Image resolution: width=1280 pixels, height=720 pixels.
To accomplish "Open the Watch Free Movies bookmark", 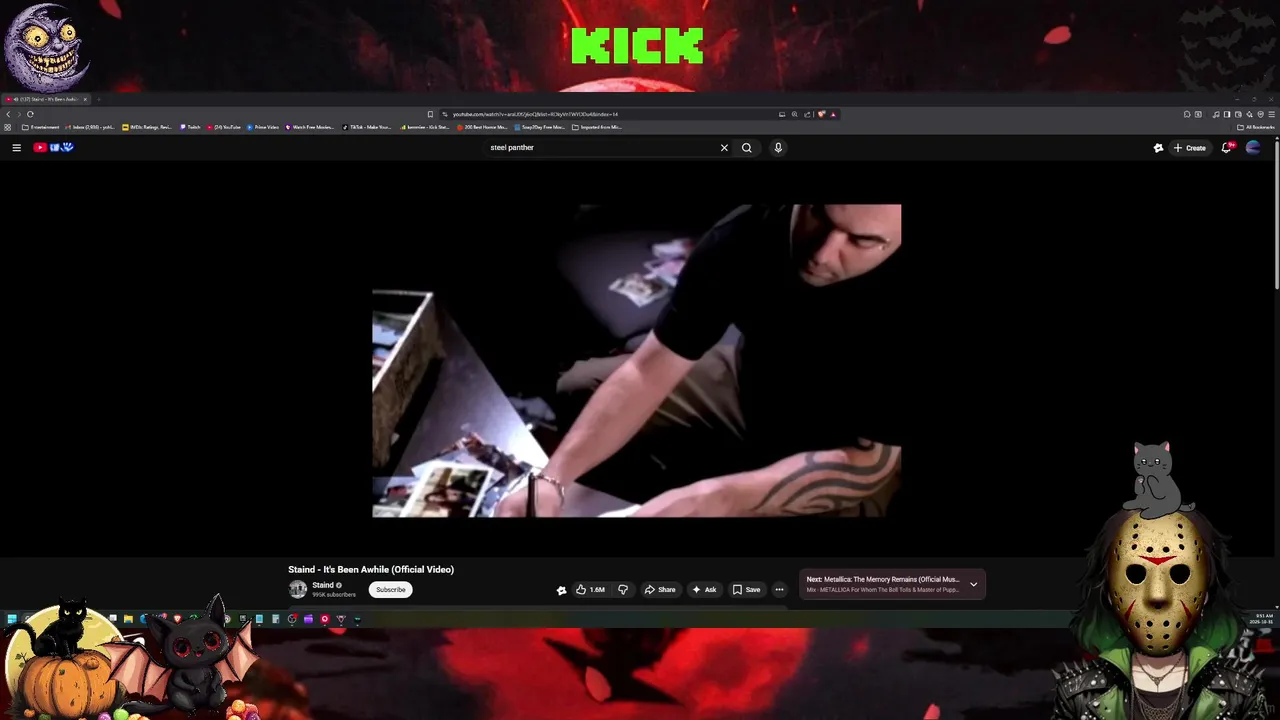I will tap(310, 127).
